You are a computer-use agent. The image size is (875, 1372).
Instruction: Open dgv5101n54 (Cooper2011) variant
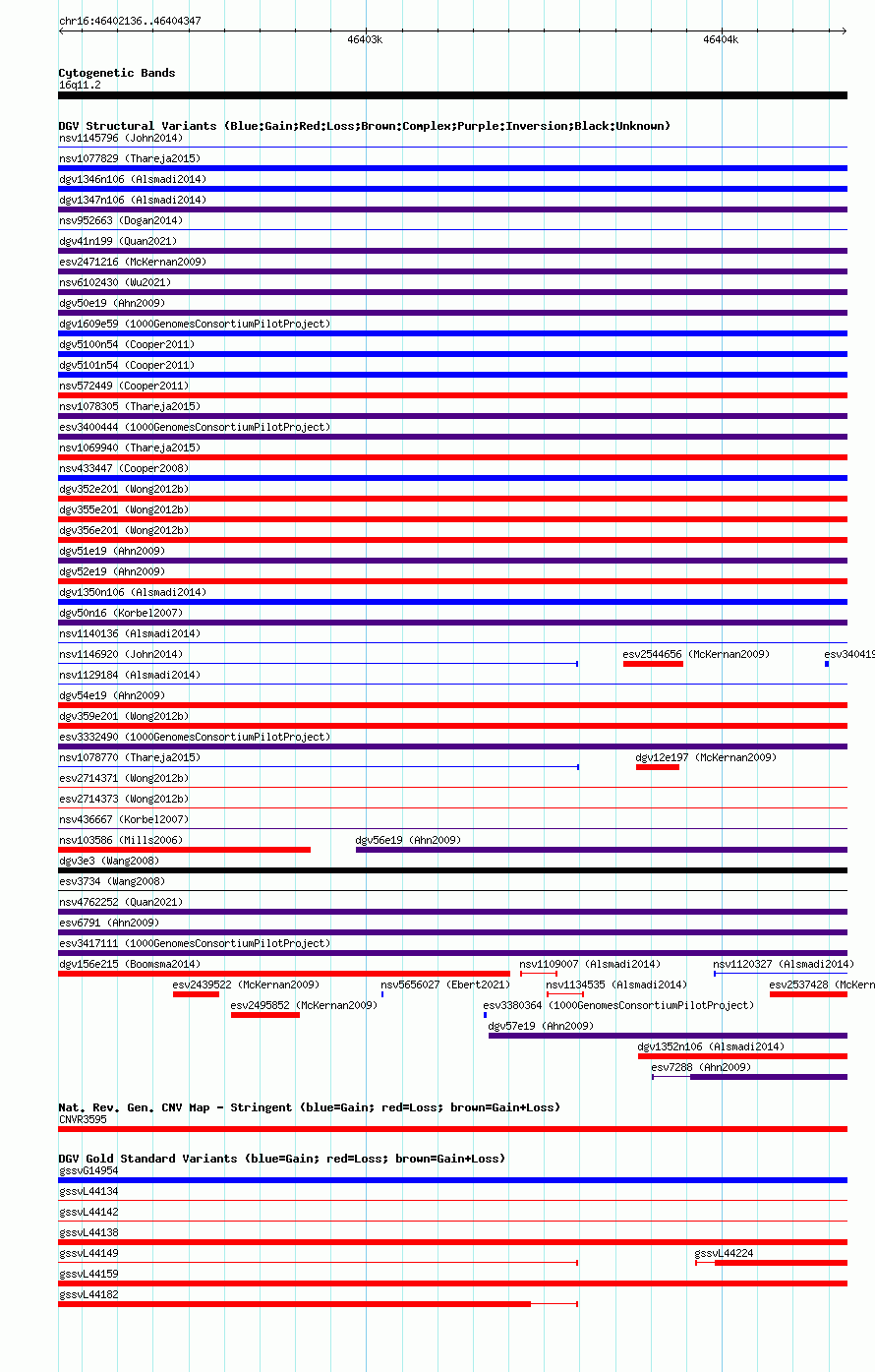(126, 365)
